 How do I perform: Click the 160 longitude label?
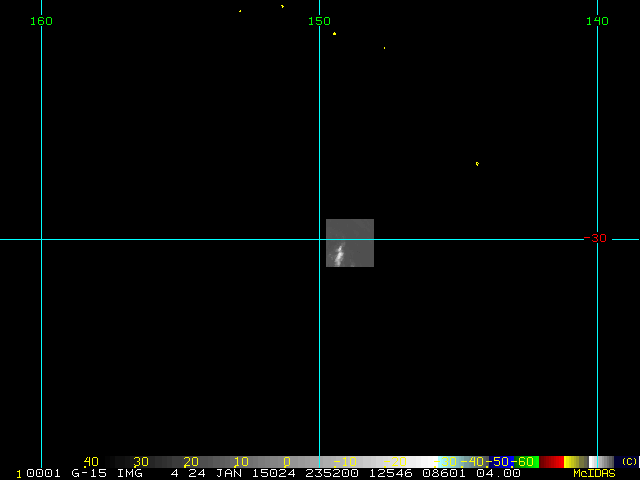click(x=41, y=21)
